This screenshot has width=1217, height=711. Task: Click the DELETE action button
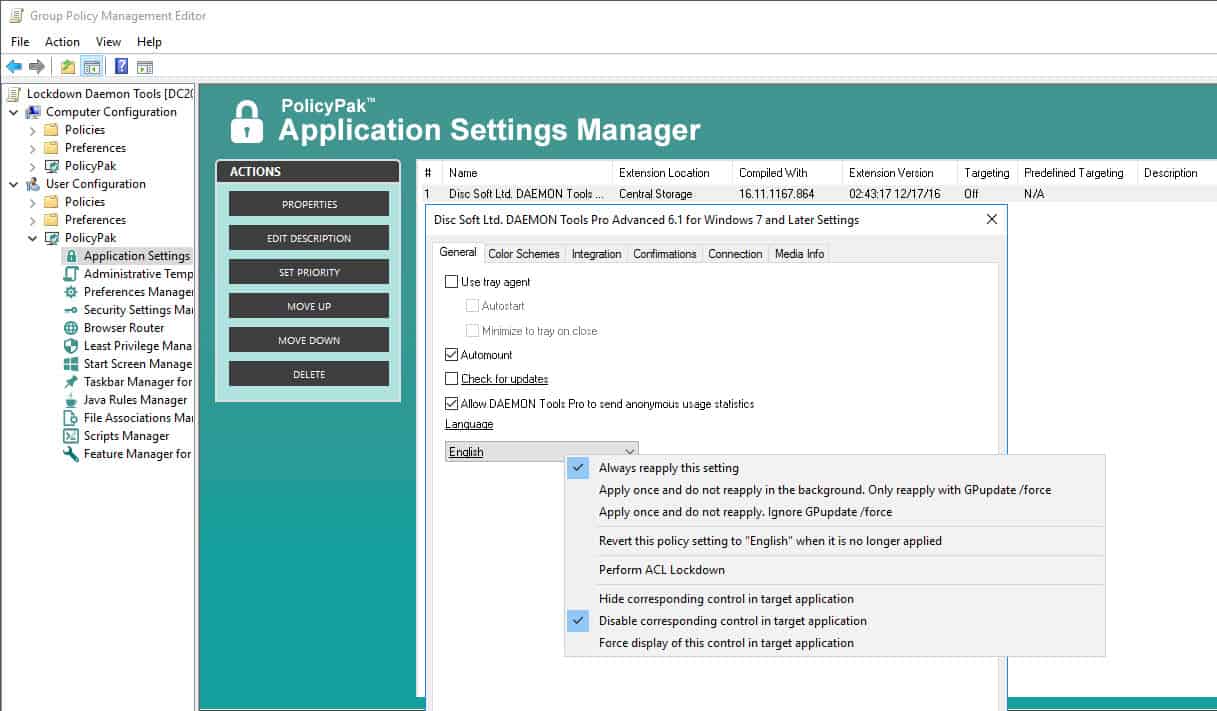coord(309,374)
